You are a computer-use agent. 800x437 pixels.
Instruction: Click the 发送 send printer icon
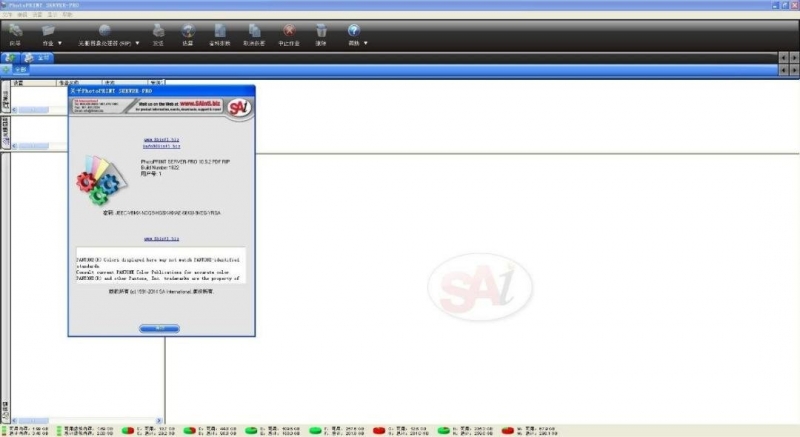(x=158, y=31)
